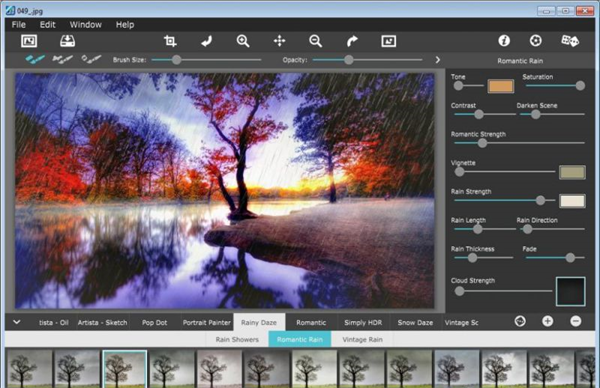Image resolution: width=600 pixels, height=388 pixels.
Task: Select Rain Showers sub-effect
Action: (x=237, y=339)
